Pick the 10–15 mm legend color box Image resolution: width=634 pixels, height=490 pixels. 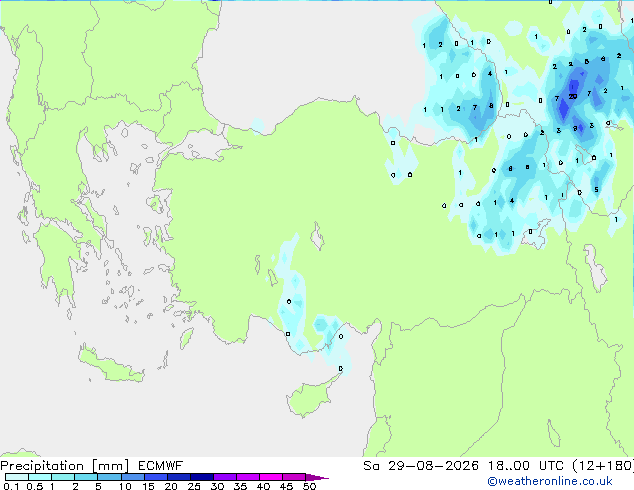point(133,477)
